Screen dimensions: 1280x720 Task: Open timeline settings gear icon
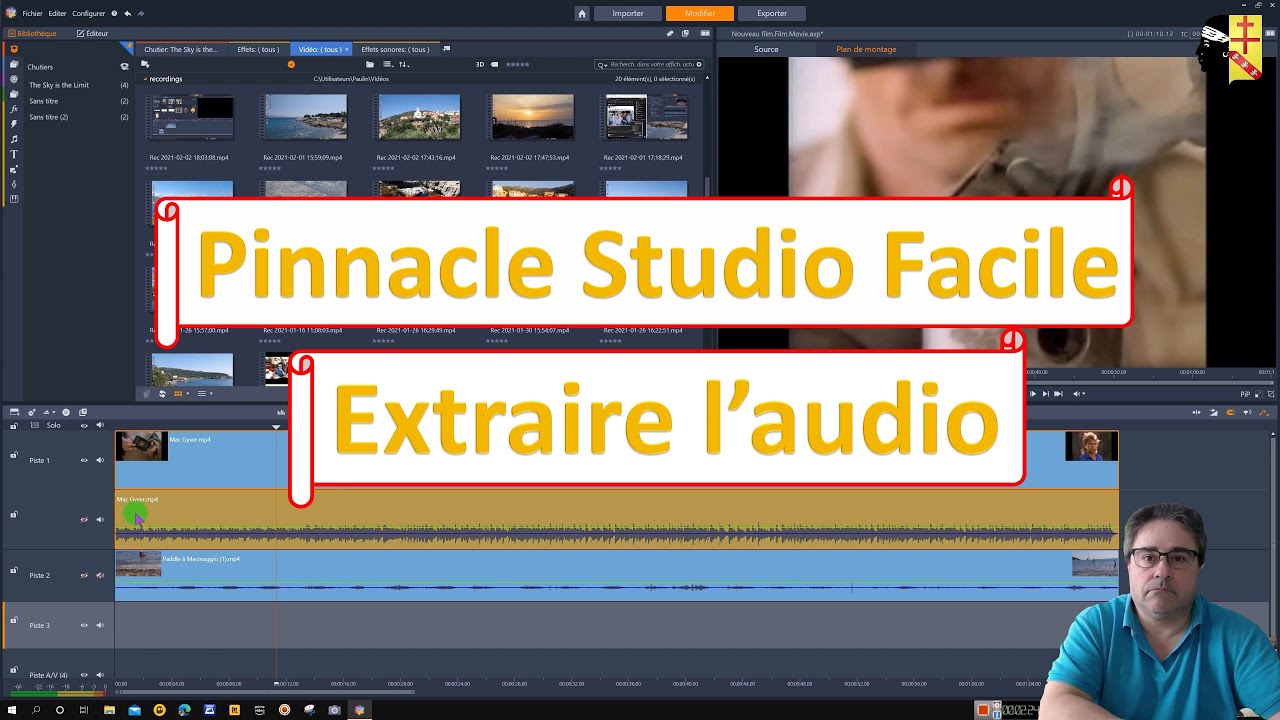[x=32, y=412]
